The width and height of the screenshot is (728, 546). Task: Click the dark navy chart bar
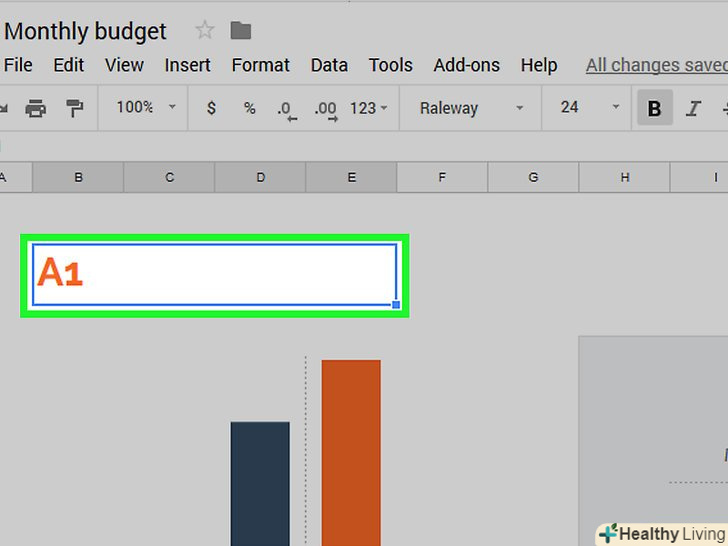[x=260, y=484]
